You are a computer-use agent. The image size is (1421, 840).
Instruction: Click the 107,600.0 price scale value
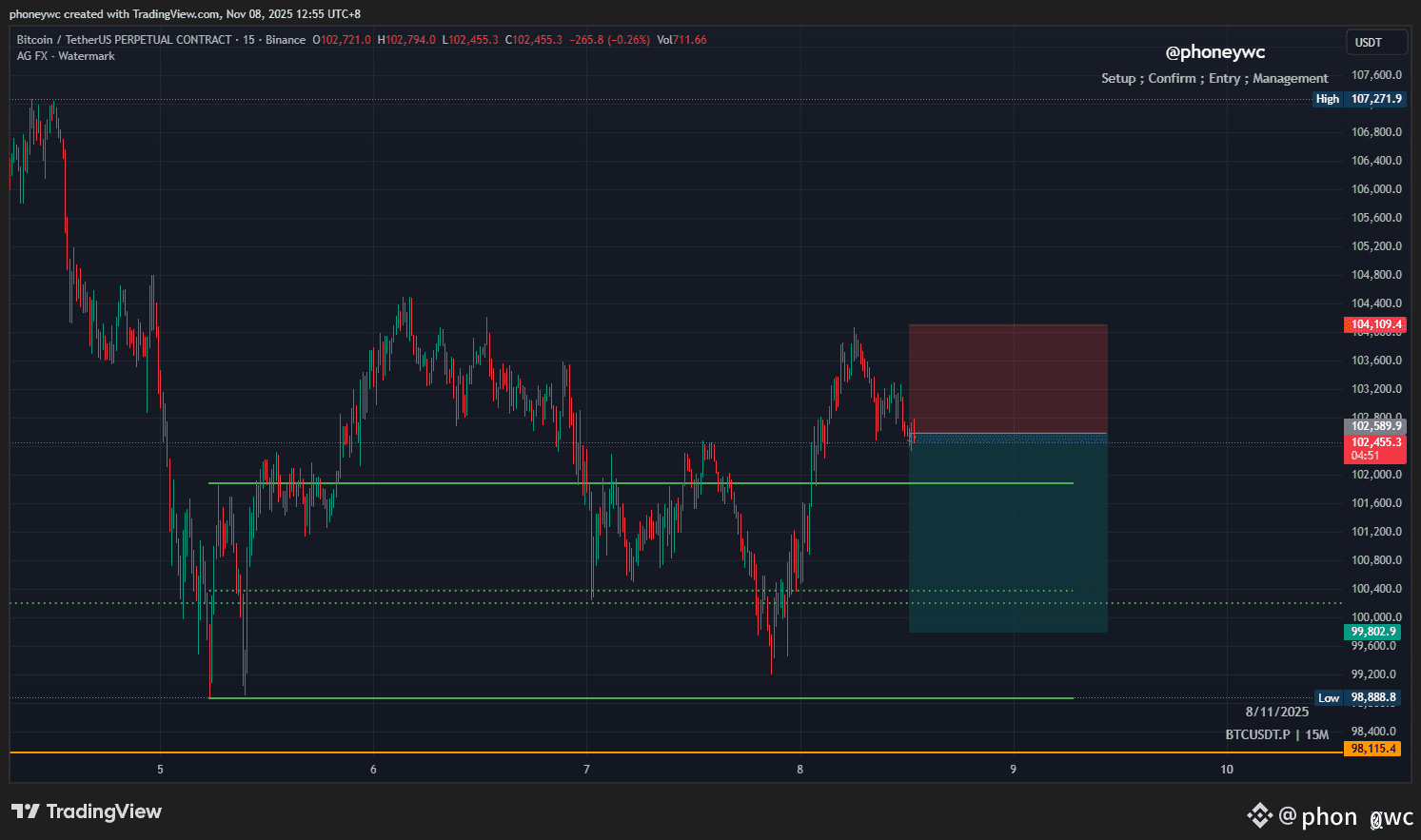click(x=1376, y=75)
